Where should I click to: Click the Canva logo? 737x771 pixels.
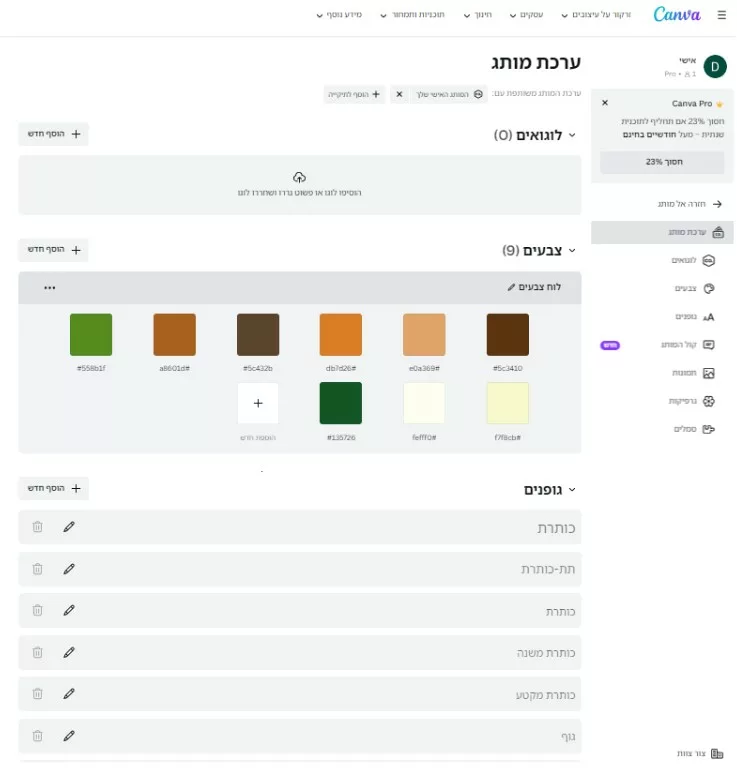point(677,15)
